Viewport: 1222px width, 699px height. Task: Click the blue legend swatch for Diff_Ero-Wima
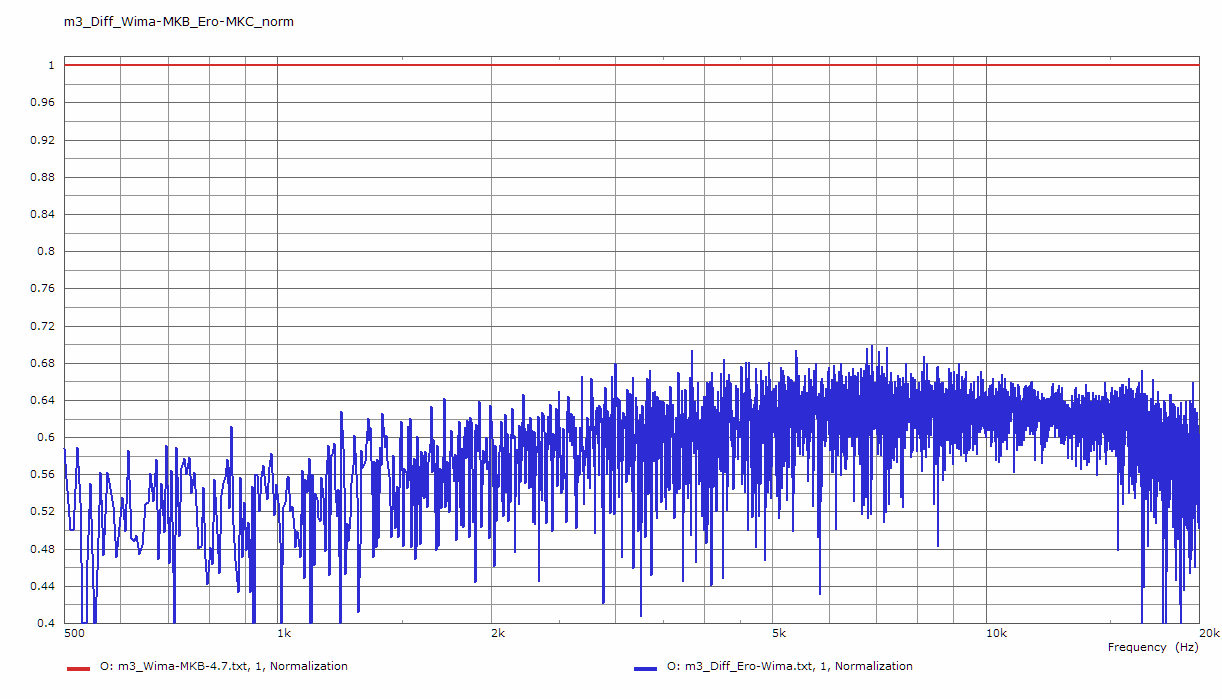pyautogui.click(x=645, y=667)
